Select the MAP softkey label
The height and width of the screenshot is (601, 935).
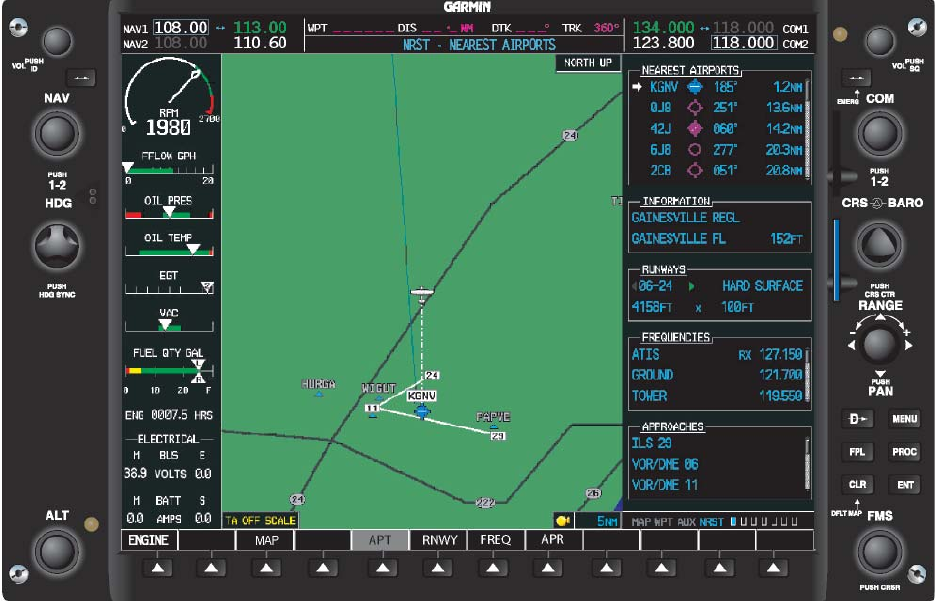[267, 540]
